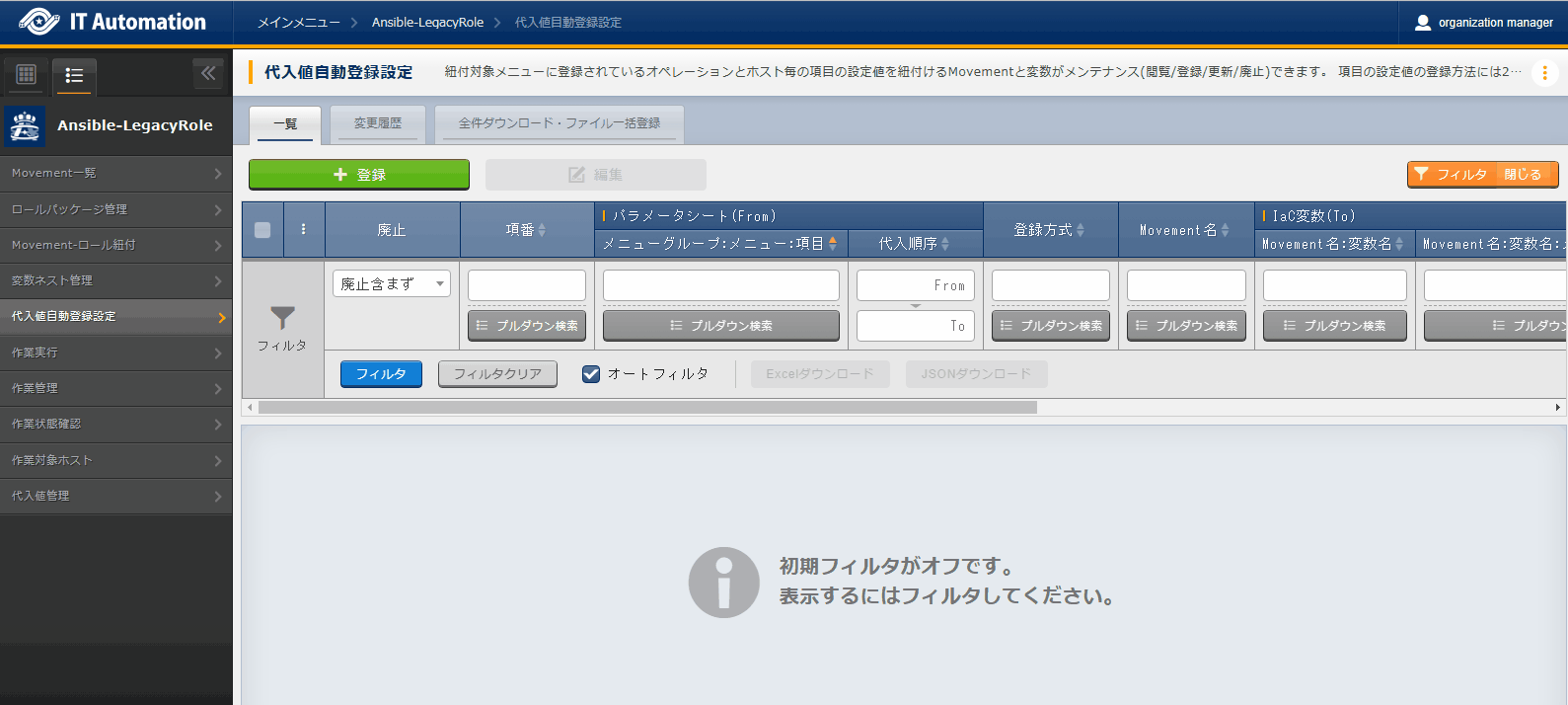Click the 代入順序 From input field

[x=915, y=285]
